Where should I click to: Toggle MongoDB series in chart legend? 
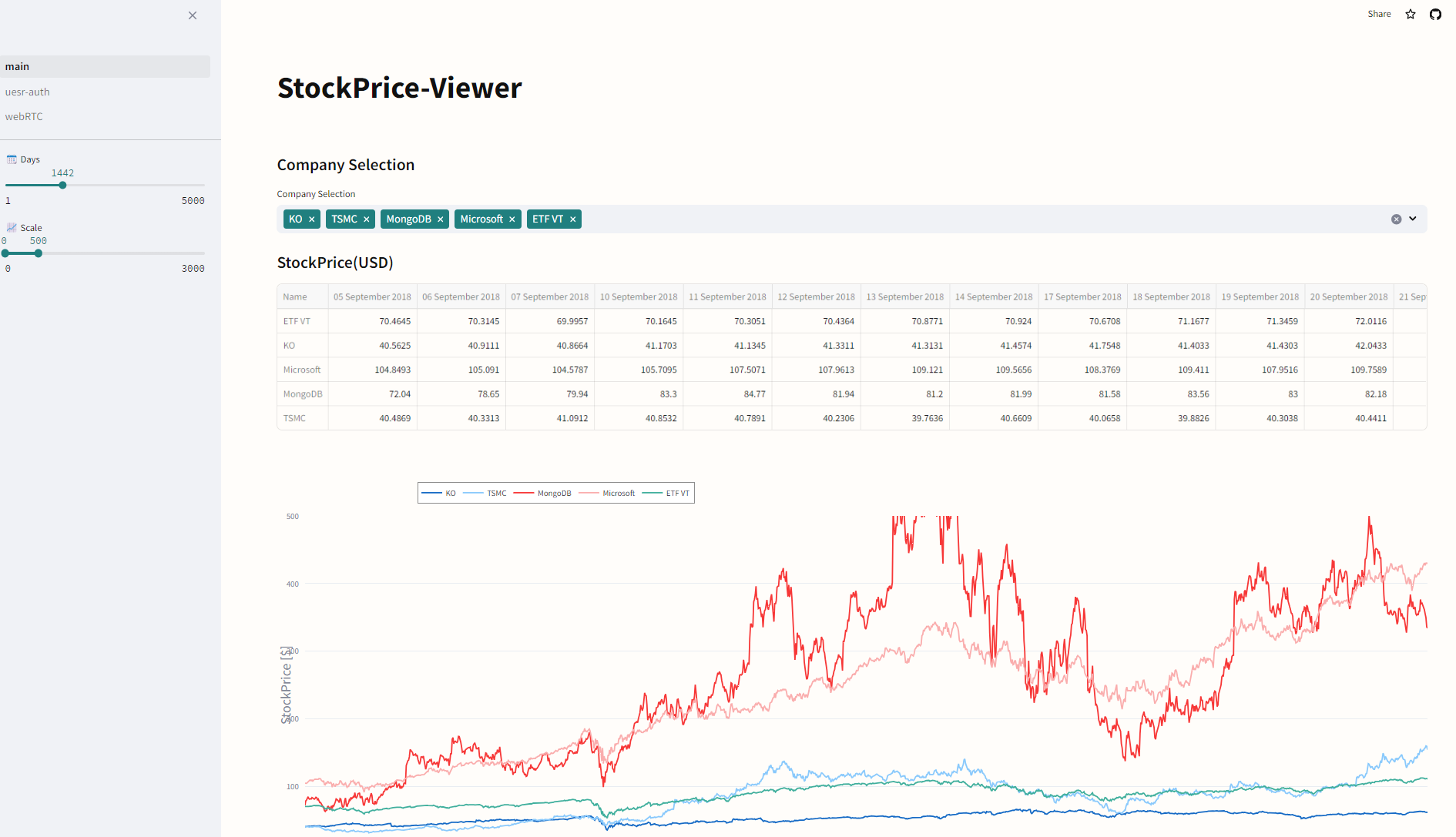(542, 493)
